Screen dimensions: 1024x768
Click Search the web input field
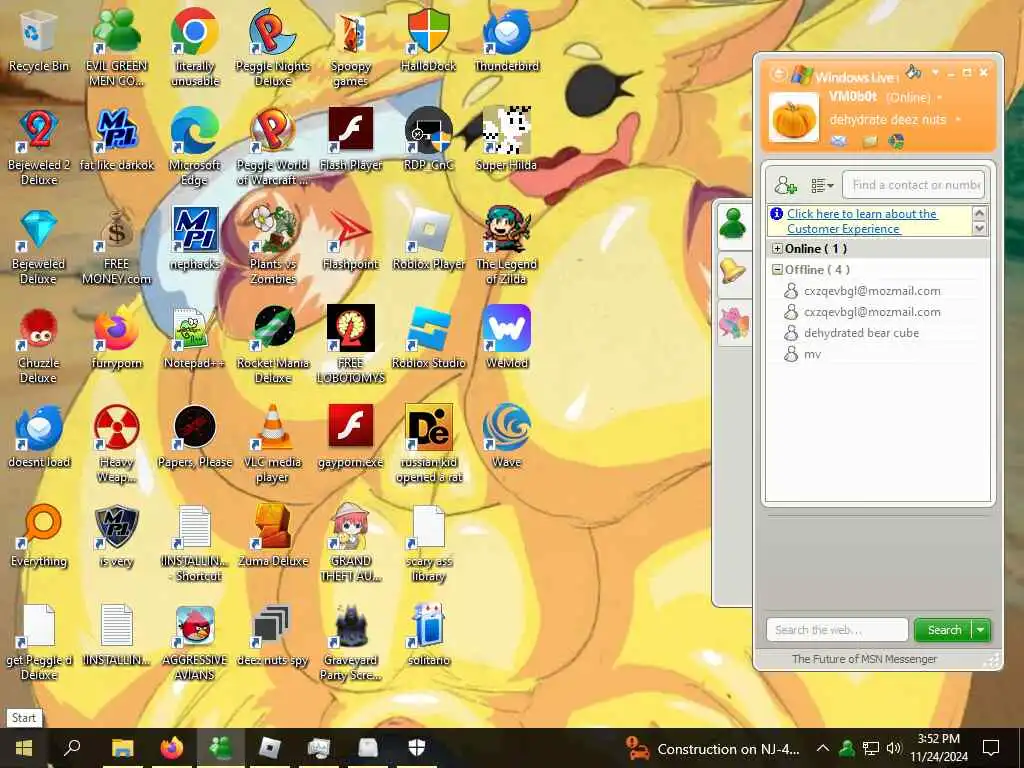click(837, 630)
